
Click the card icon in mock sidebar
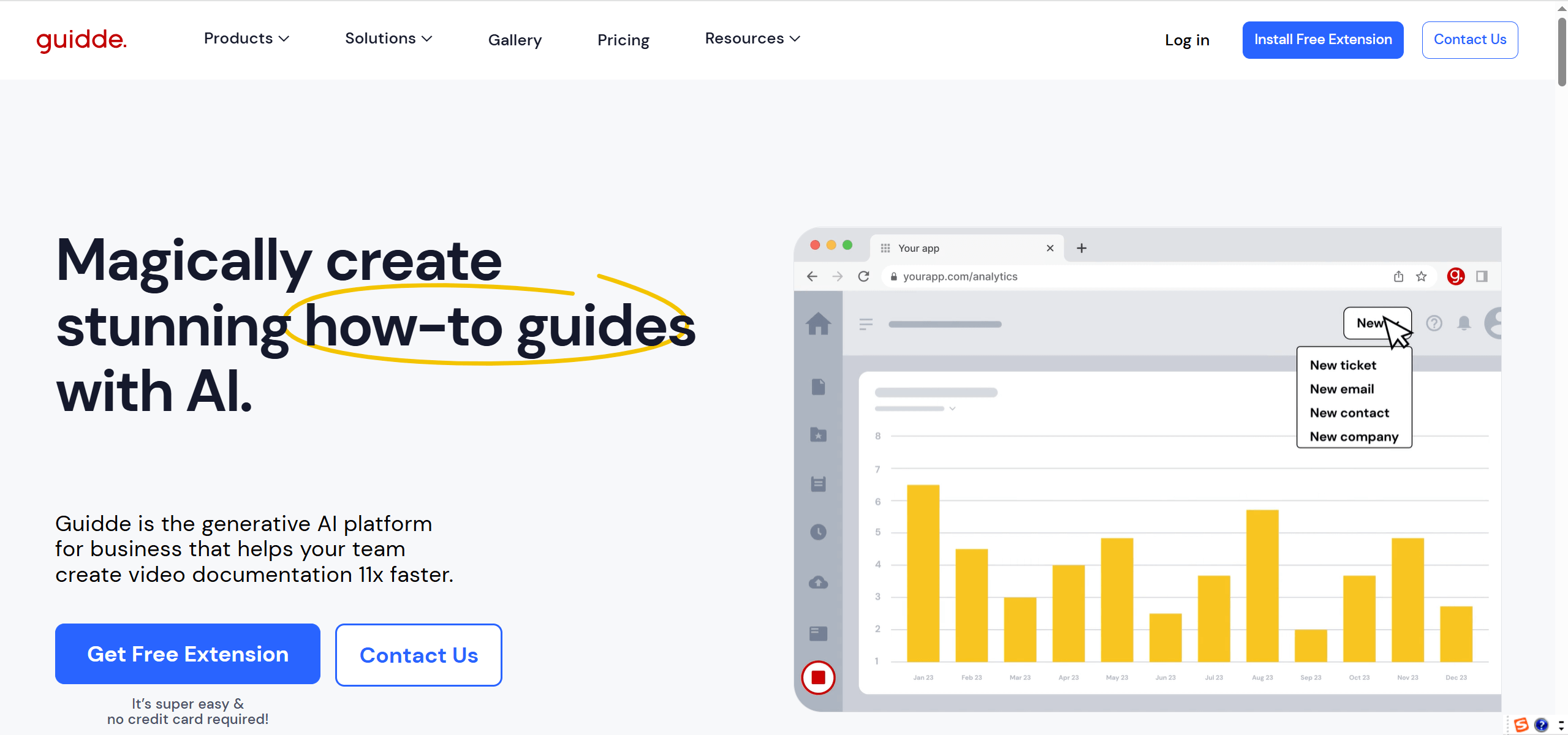[x=818, y=633]
